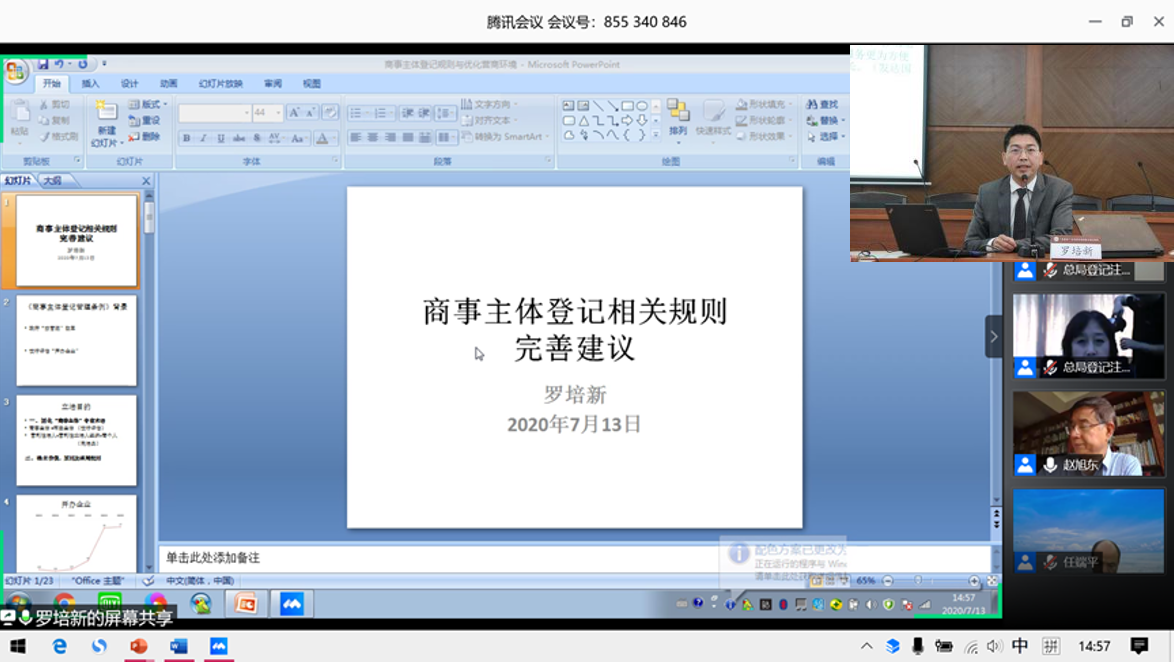1174x662 pixels.
Task: Click the clear formatting icon
Action: tap(329, 112)
